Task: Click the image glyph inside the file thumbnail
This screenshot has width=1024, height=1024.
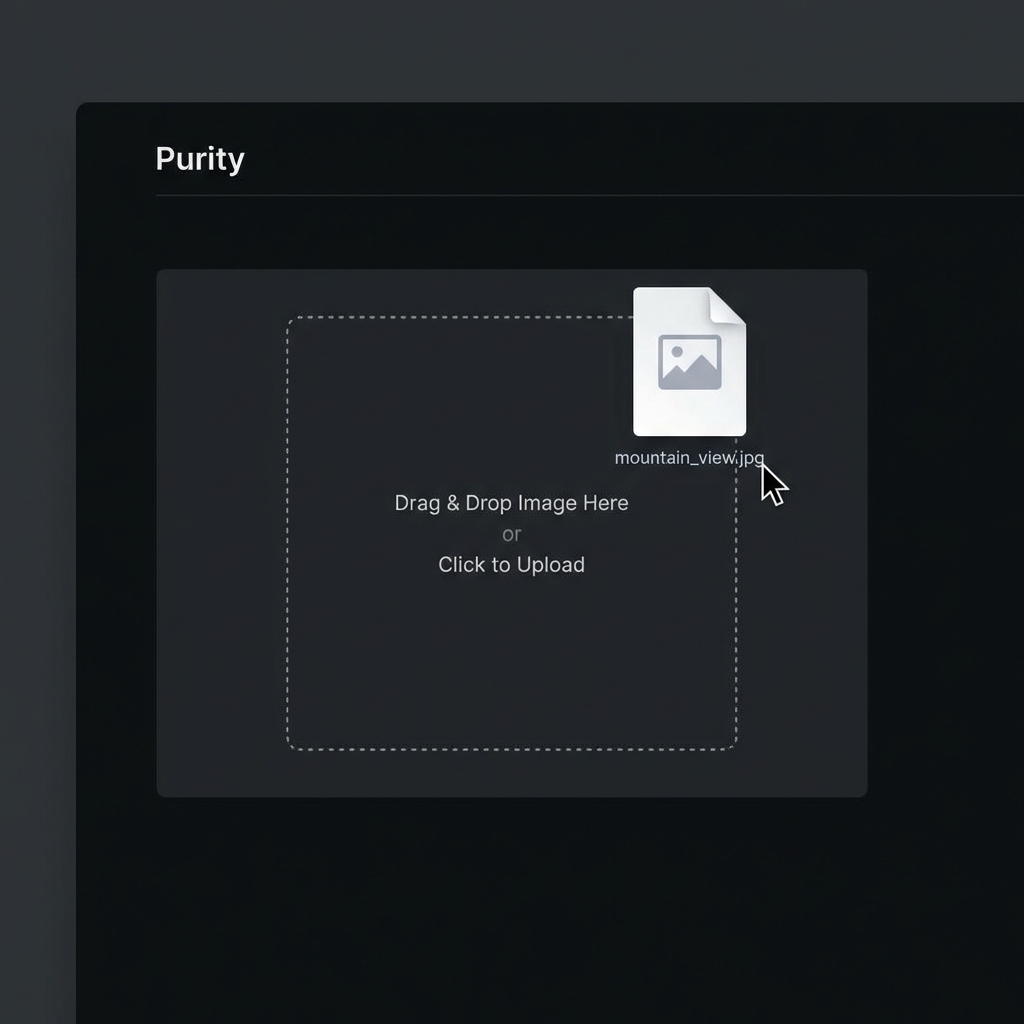Action: pyautogui.click(x=688, y=360)
